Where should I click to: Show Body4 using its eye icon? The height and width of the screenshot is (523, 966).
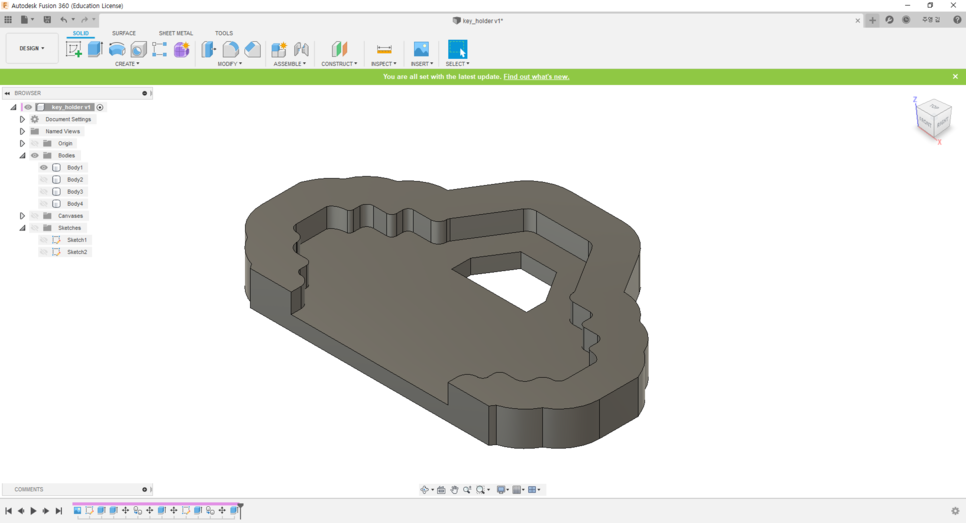click(x=44, y=203)
